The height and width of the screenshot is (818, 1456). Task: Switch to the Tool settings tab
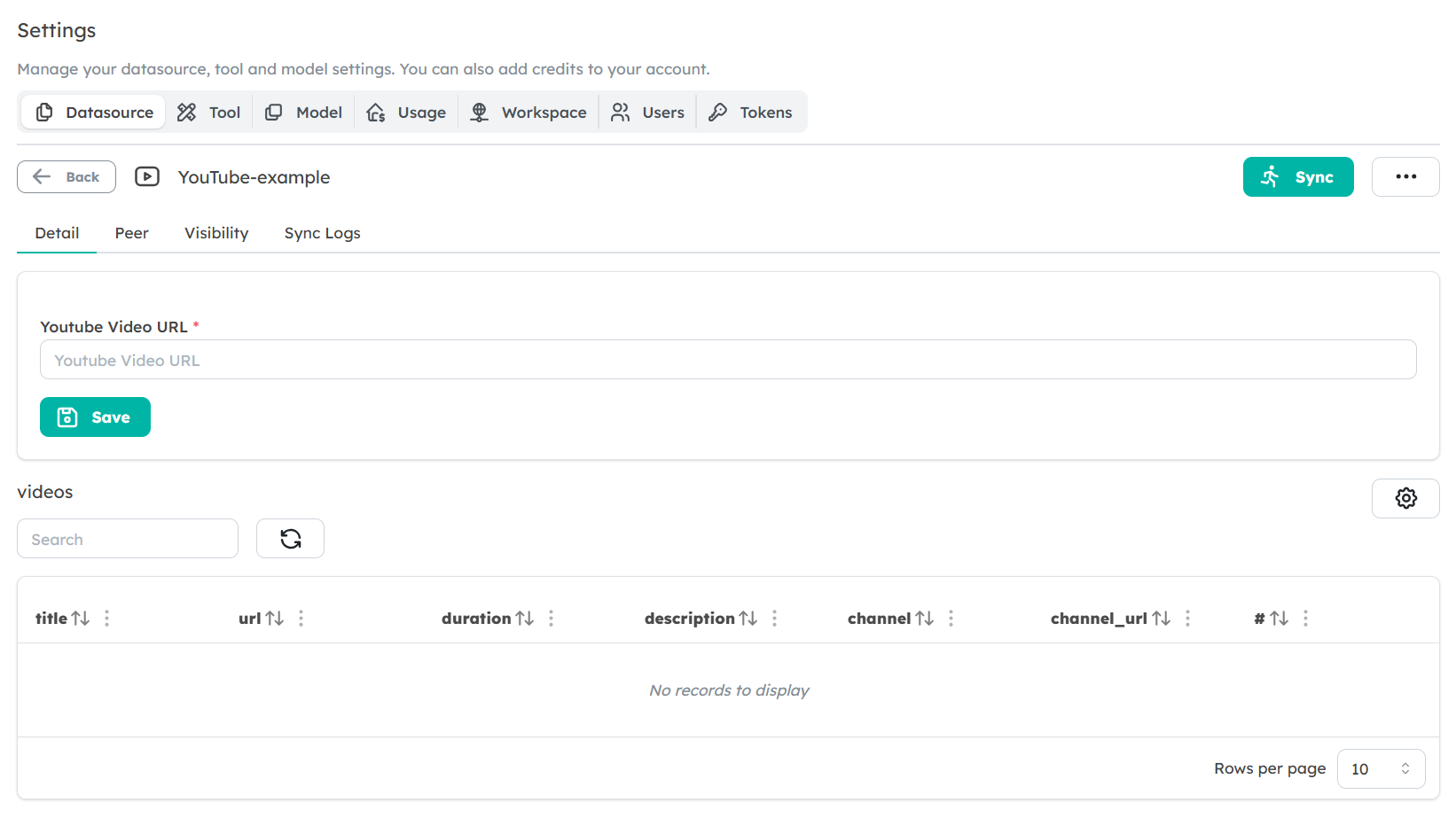(x=209, y=113)
